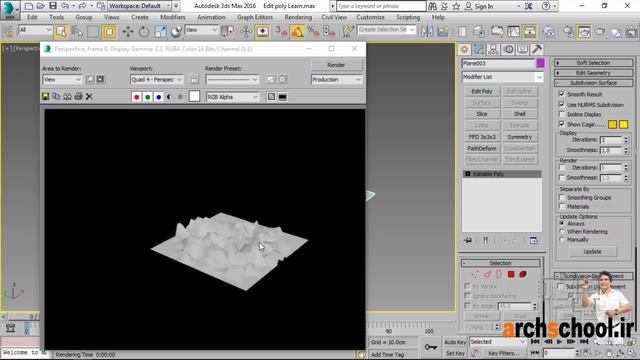Print the rendered image
Screen dimensions: 640x360
click(x=78, y=97)
